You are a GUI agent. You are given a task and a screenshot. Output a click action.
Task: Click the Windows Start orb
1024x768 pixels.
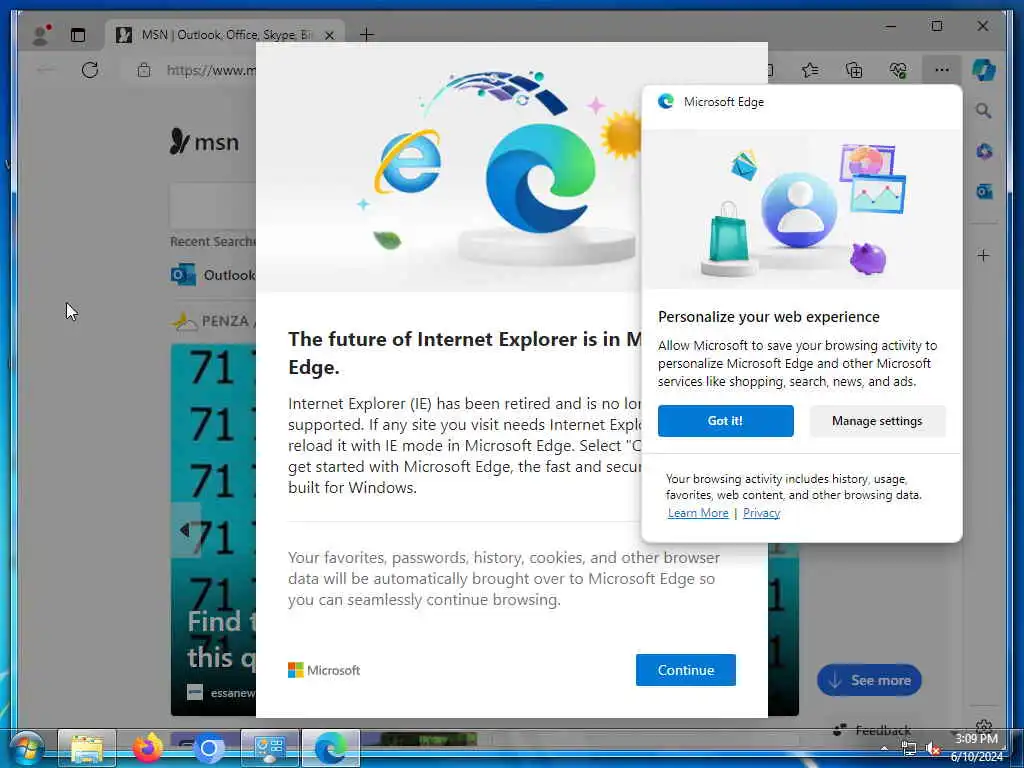tap(26, 748)
